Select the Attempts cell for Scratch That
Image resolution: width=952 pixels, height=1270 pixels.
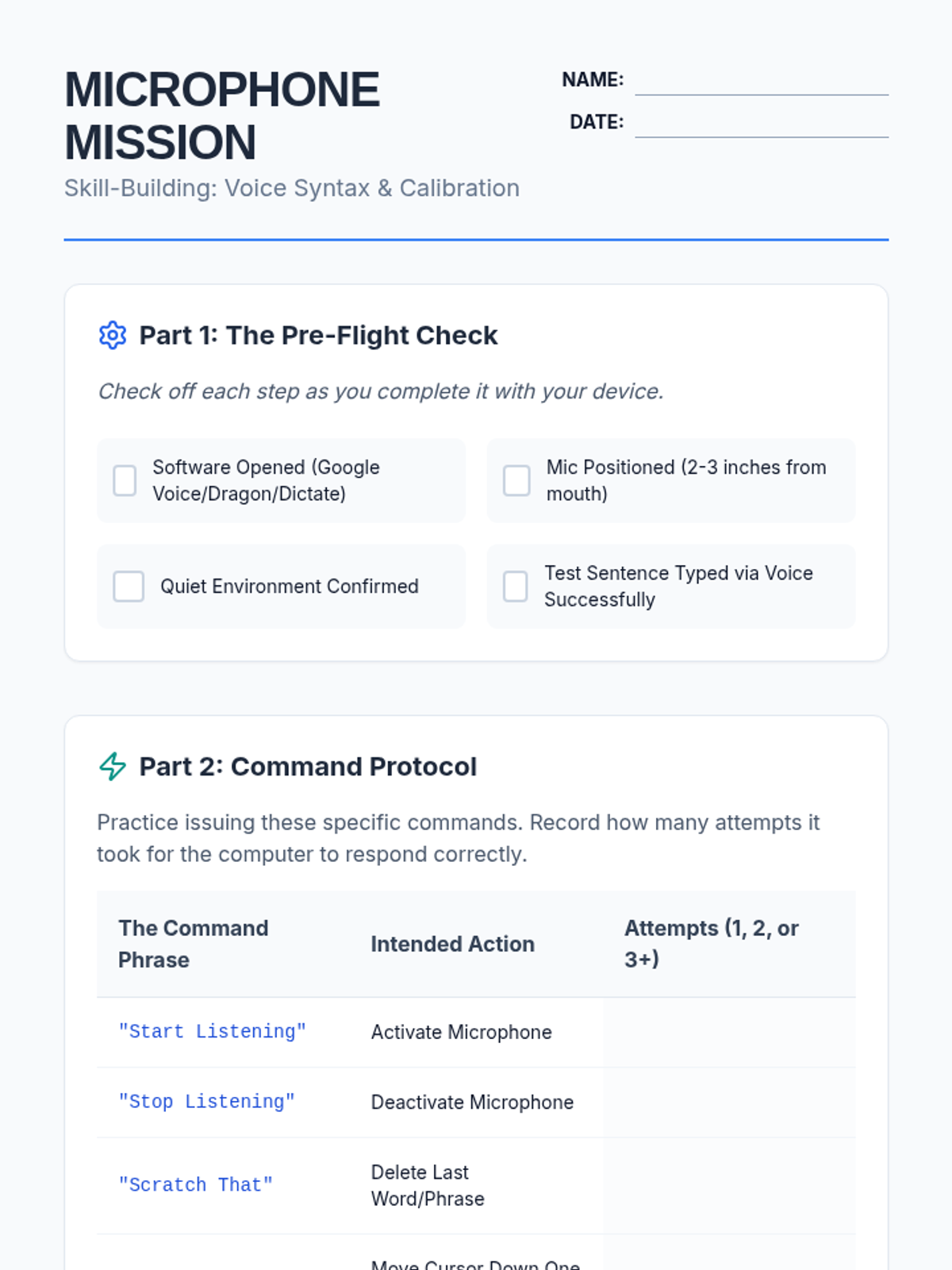coord(729,1185)
